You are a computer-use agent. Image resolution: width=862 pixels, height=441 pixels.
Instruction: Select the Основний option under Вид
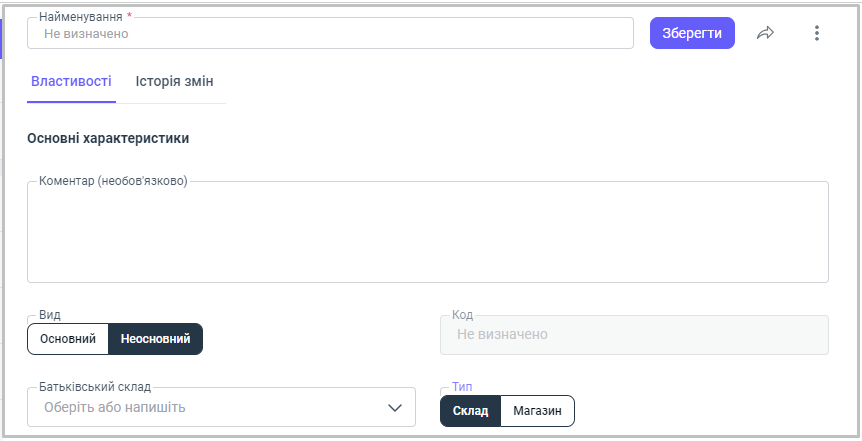pyautogui.click(x=68, y=339)
